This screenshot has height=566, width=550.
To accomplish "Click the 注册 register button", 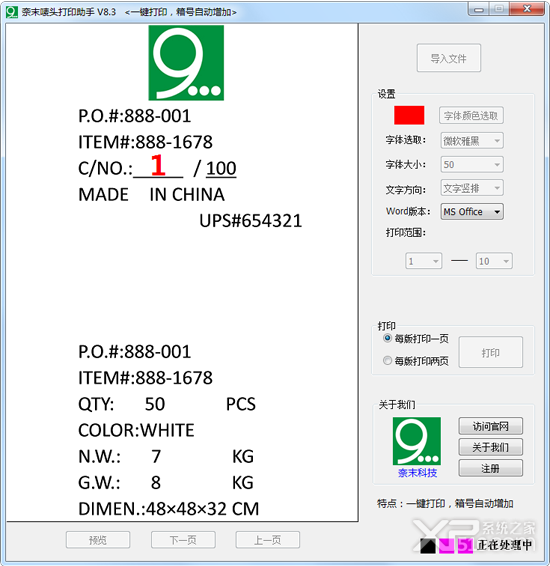I will click(490, 469).
